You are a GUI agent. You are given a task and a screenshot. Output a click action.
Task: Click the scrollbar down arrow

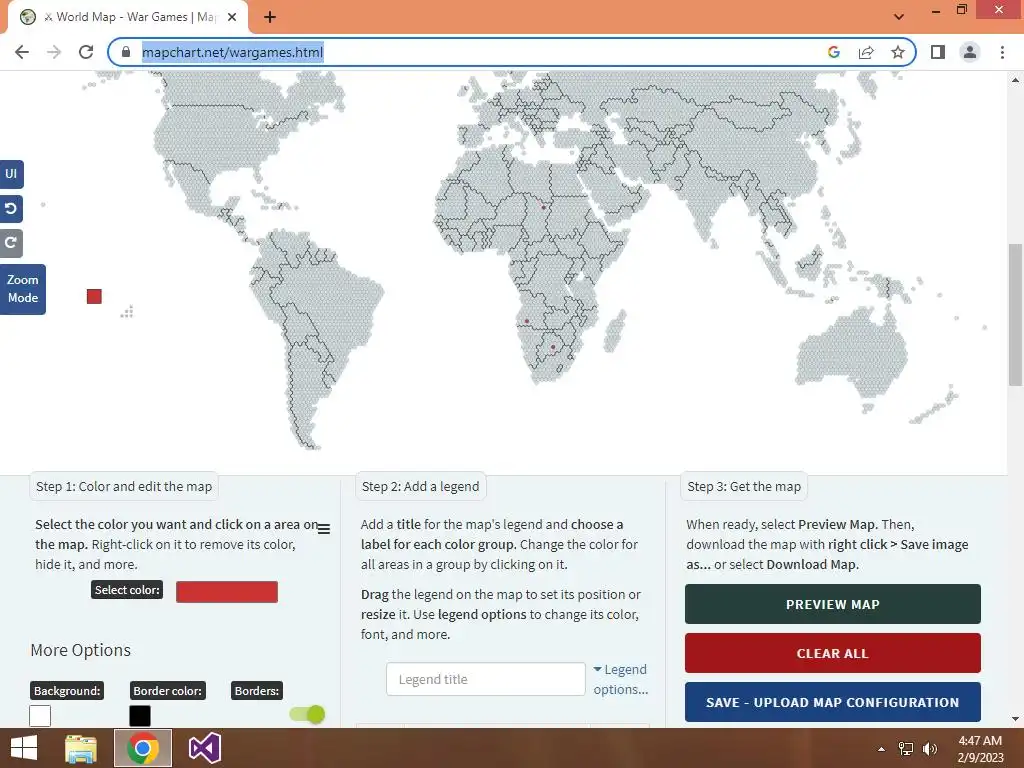tap(1015, 719)
